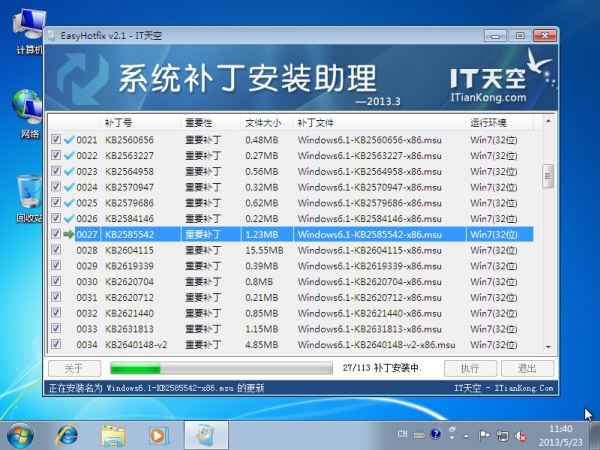Screen dimensions: 600x450
Task: Click the green arrow on row 0027
Action: click(68, 234)
